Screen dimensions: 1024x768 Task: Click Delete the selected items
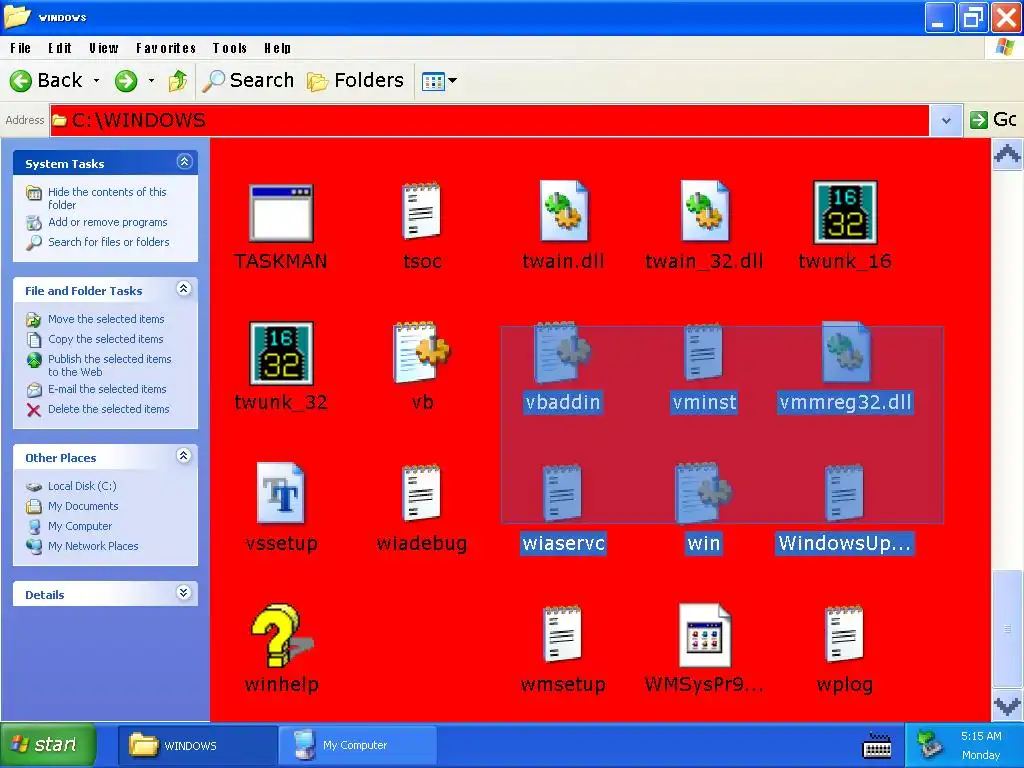pos(108,409)
